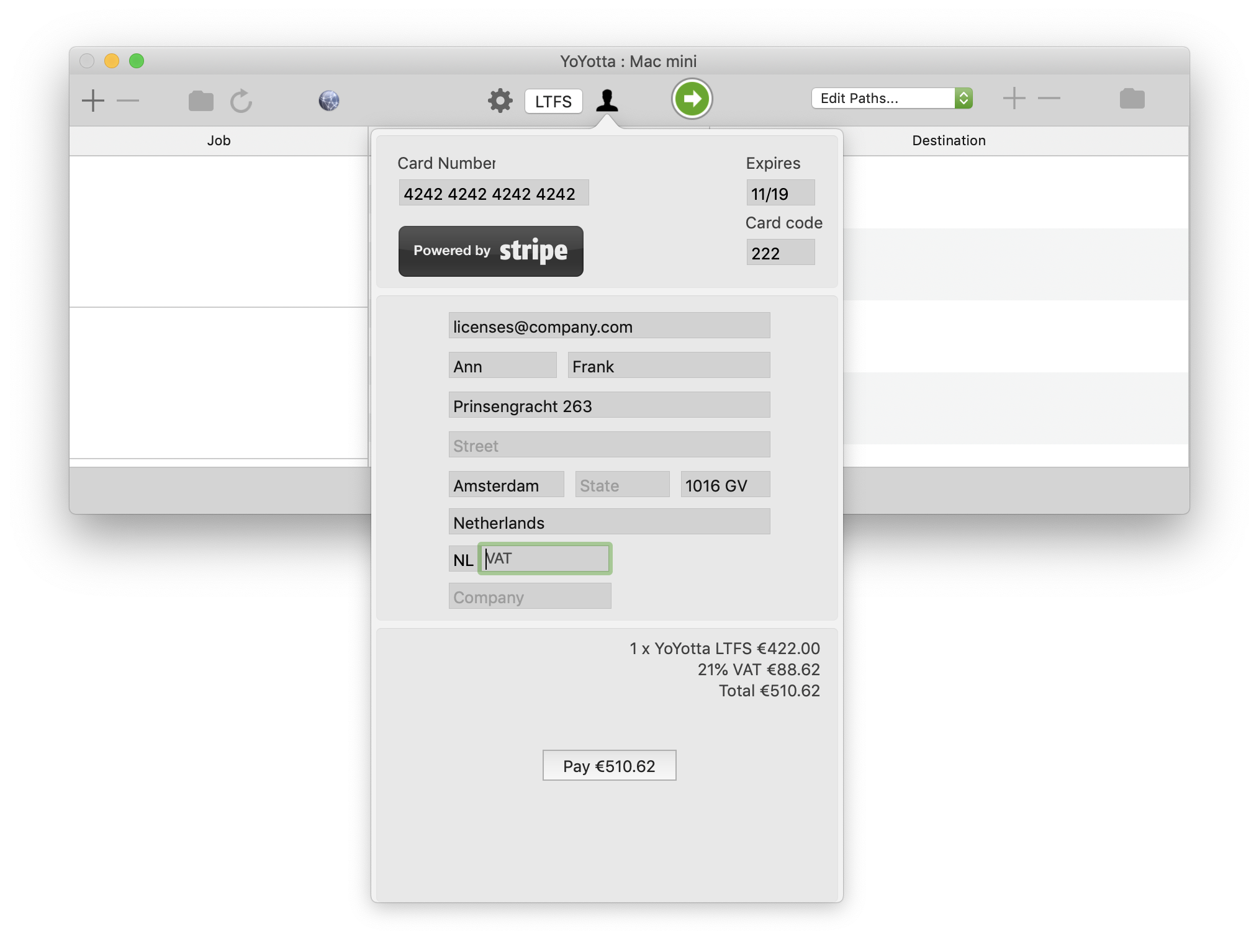The height and width of the screenshot is (952, 1259).
Task: Start job with green arrow button
Action: [x=692, y=99]
